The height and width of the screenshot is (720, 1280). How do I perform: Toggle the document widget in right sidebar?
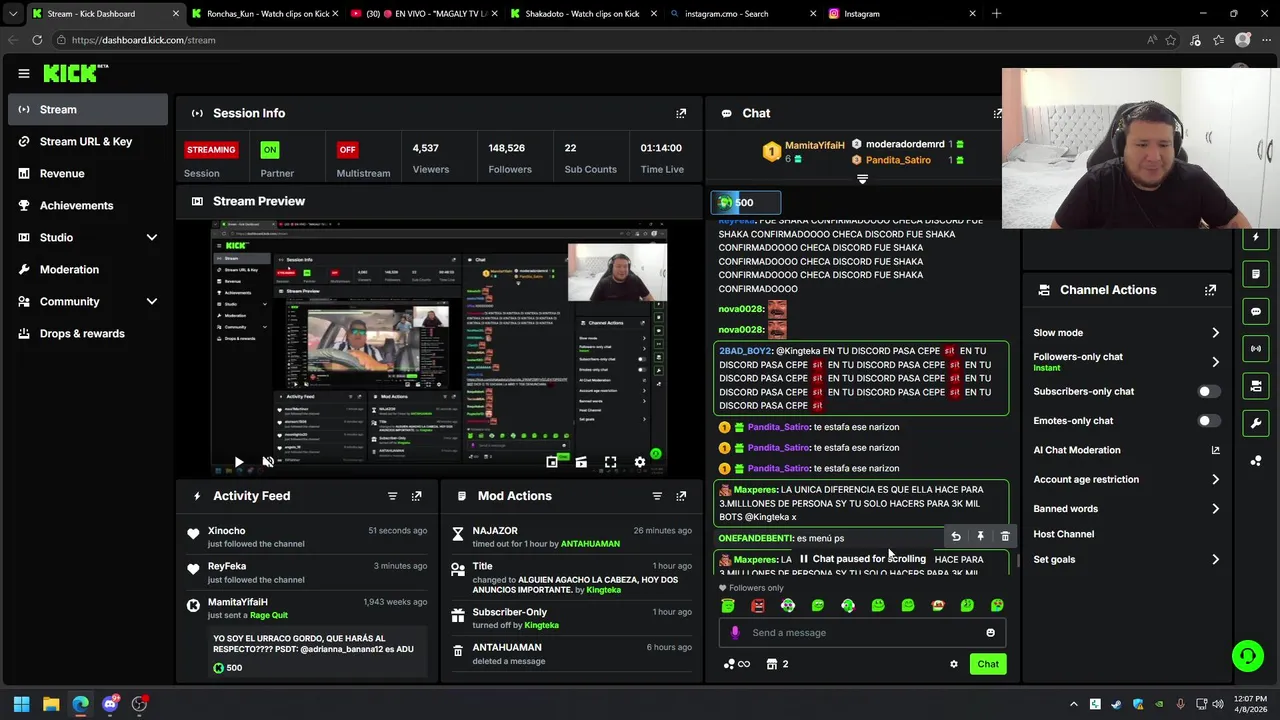[1256, 273]
